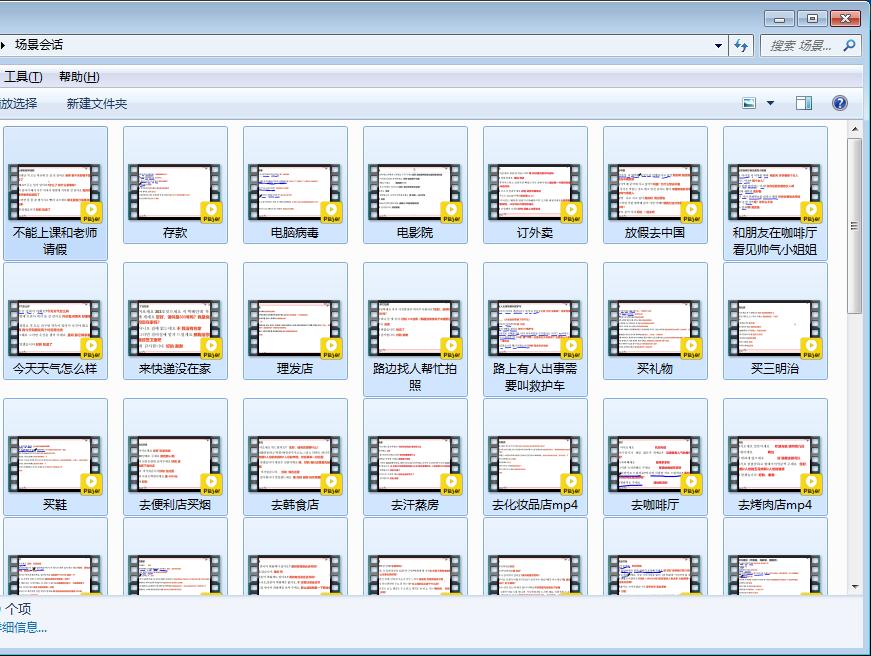Minimize the explorer window
The width and height of the screenshot is (871, 656).
[x=779, y=19]
